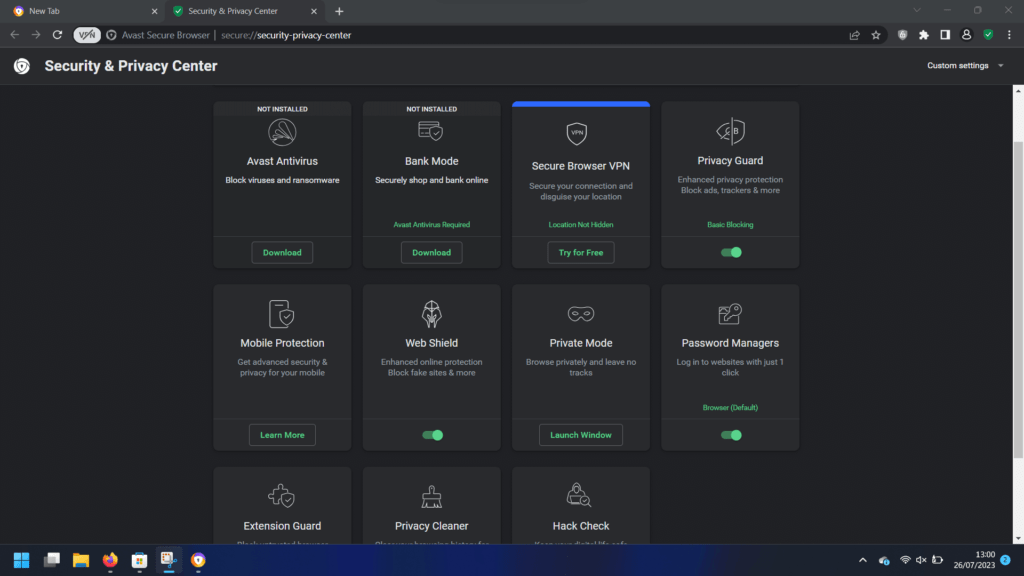The width and height of the screenshot is (1024, 576).
Task: Bookmark this page with star icon
Action: click(876, 35)
